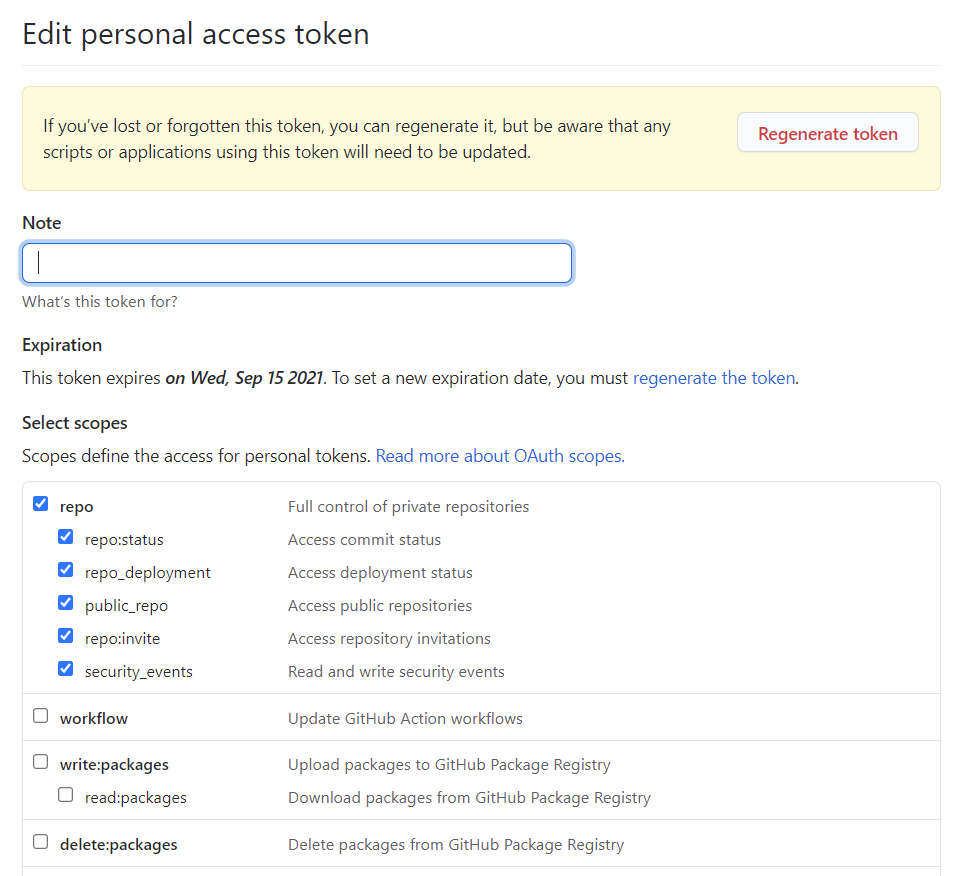Click the security_events label text
Viewport: 961px width, 876px height.
139,672
